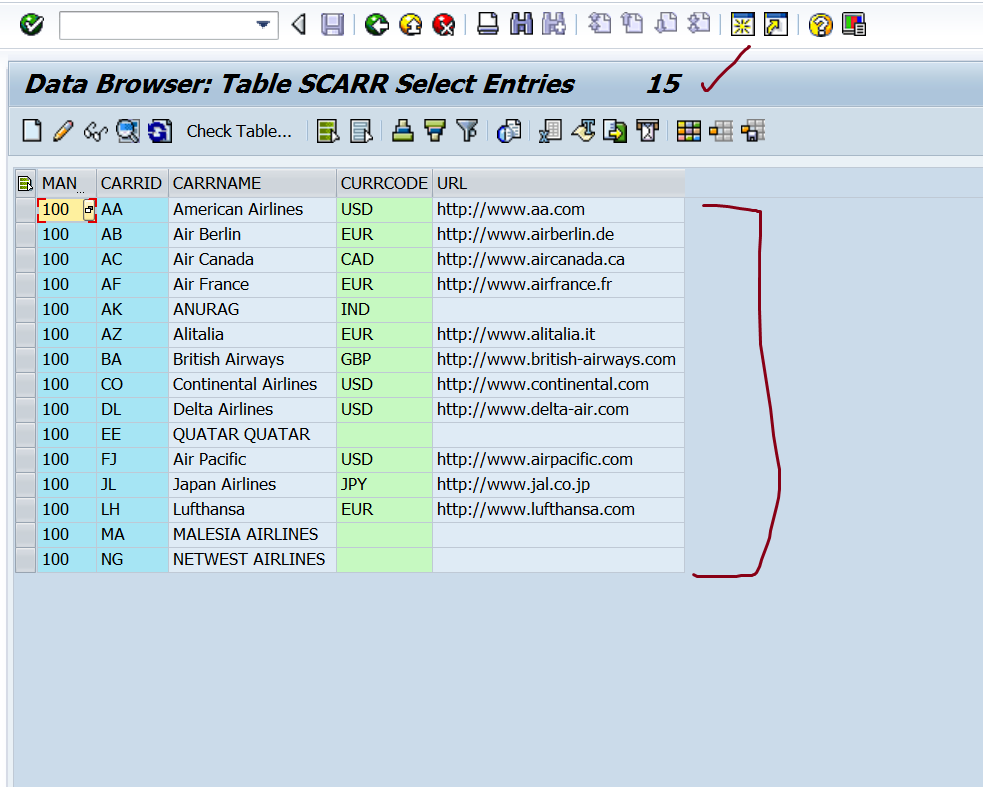Export the list using the spreadsheet icon

click(x=550, y=132)
